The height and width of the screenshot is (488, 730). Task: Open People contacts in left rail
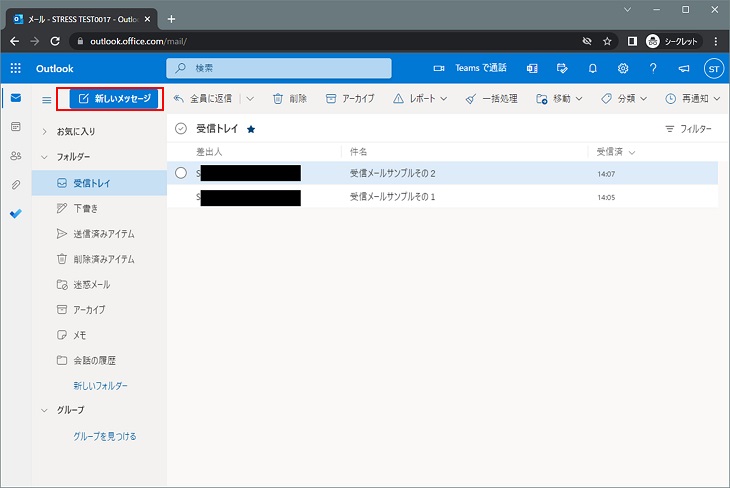[x=16, y=156]
